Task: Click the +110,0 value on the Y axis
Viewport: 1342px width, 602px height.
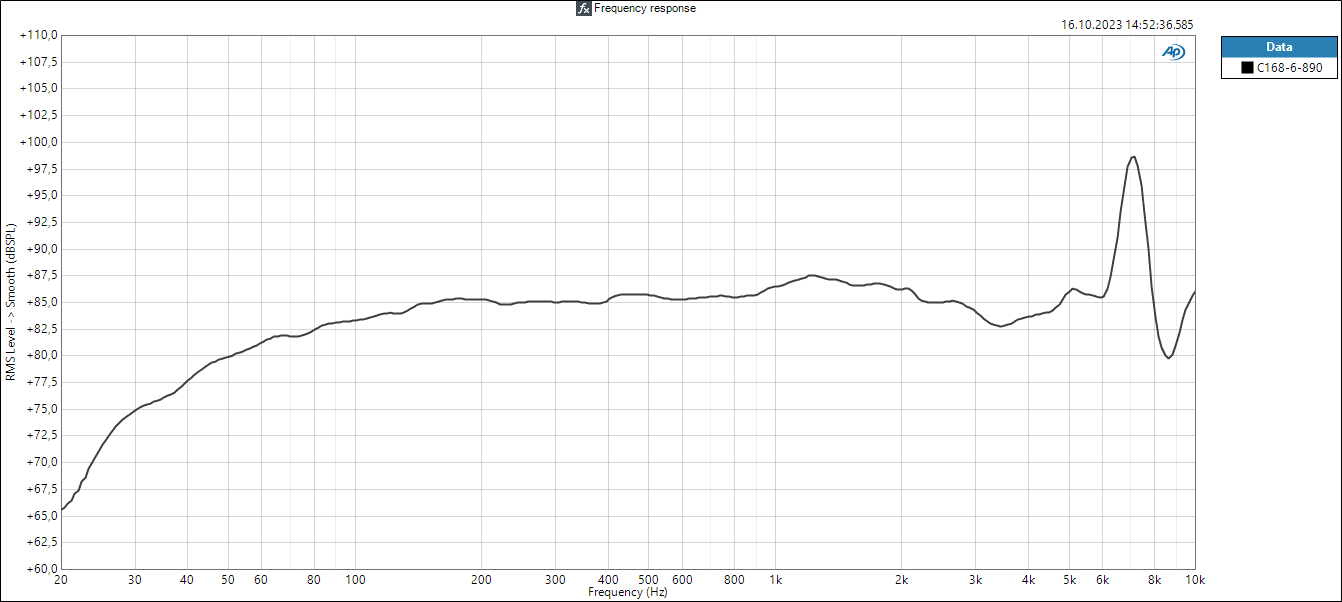Action: [39, 35]
